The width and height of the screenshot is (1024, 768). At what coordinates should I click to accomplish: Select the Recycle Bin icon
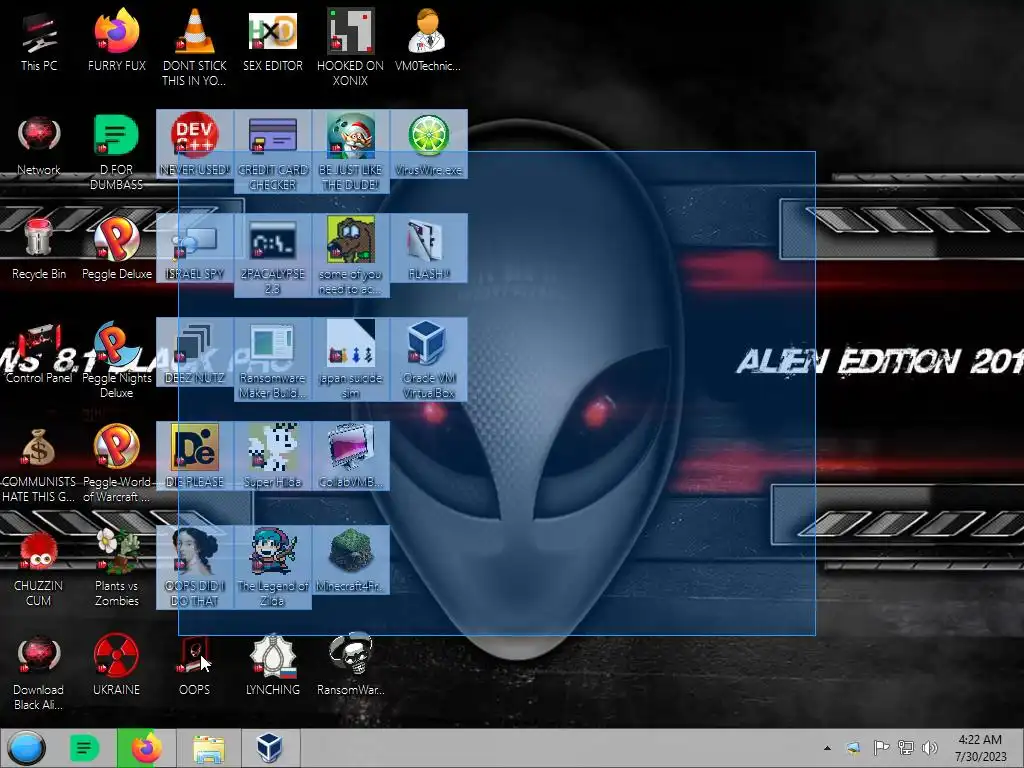click(x=39, y=249)
